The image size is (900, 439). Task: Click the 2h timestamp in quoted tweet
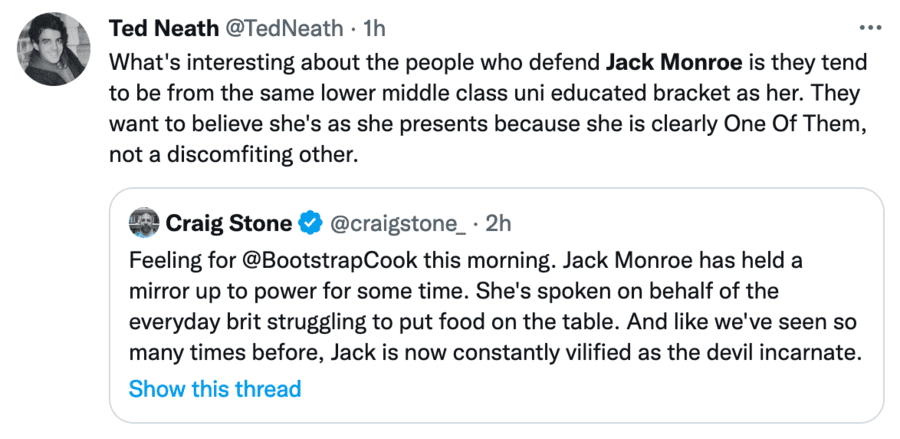pos(498,223)
